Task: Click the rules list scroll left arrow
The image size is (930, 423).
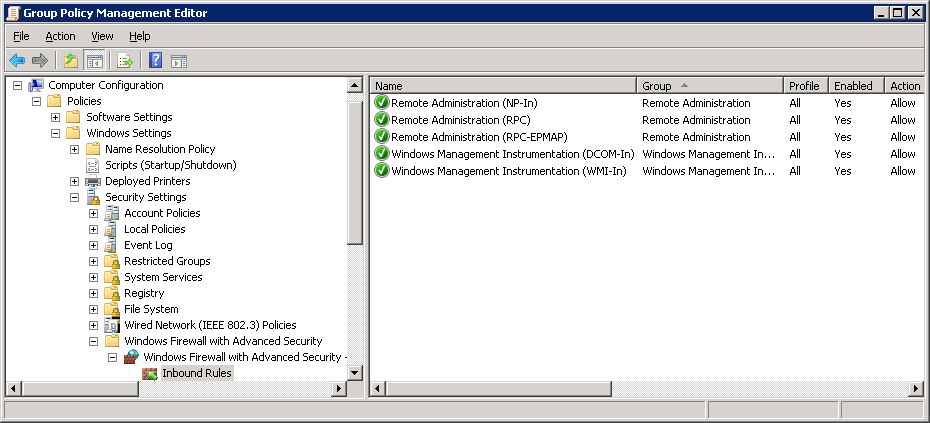Action: pos(378,389)
